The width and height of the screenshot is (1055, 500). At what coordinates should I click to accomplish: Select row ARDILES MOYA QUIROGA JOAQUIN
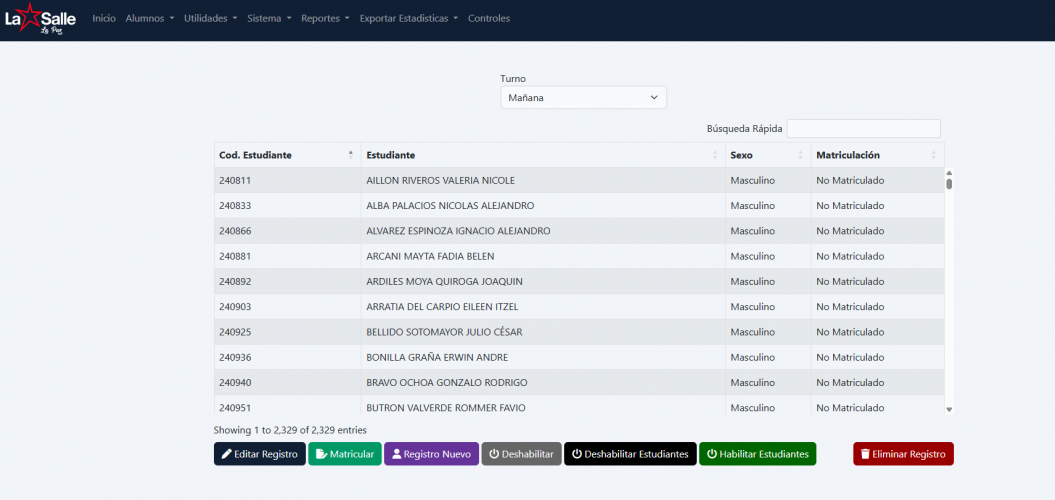579,281
